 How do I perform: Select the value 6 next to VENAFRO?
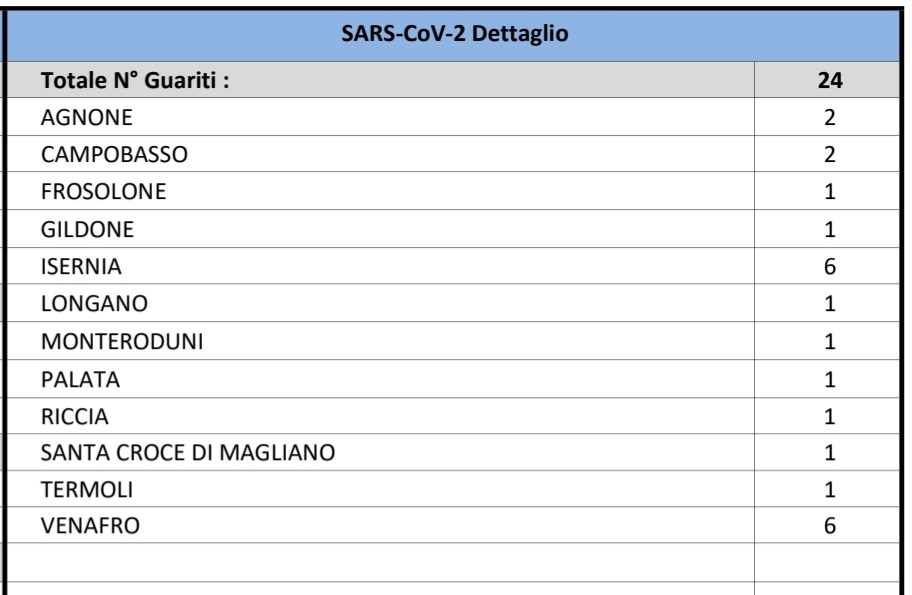[829, 526]
